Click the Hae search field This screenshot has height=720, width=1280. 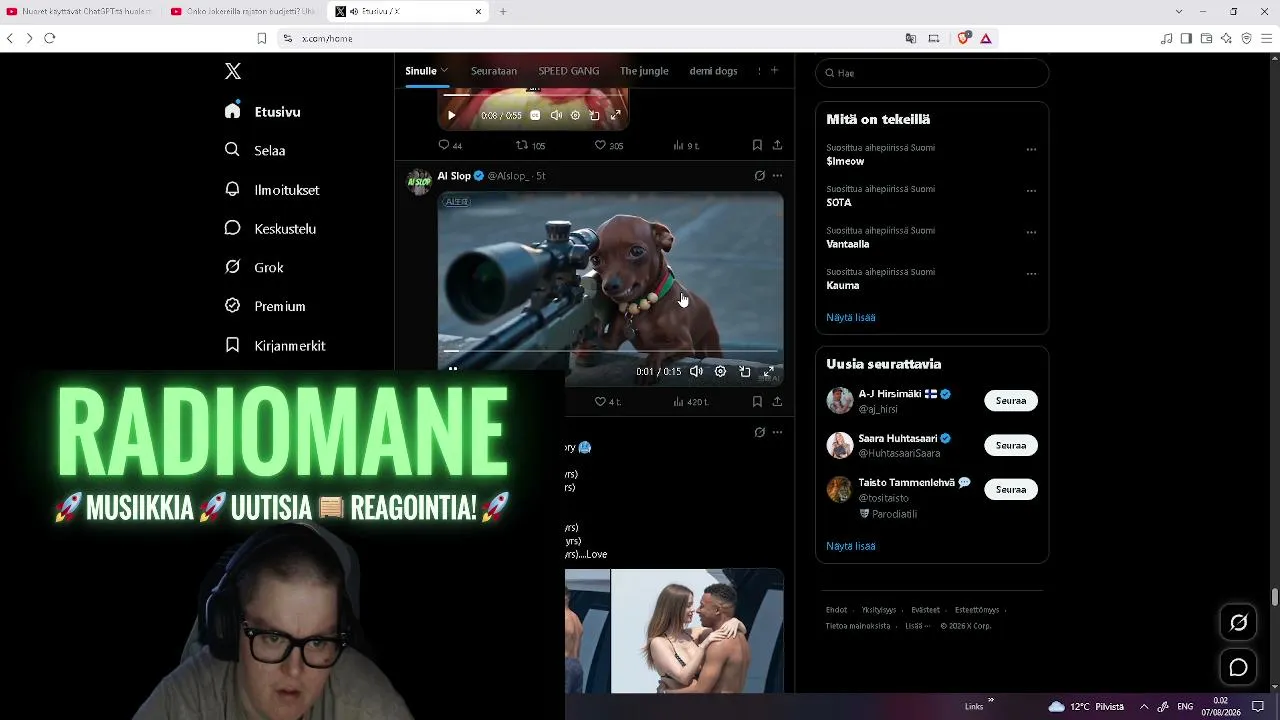click(x=932, y=73)
